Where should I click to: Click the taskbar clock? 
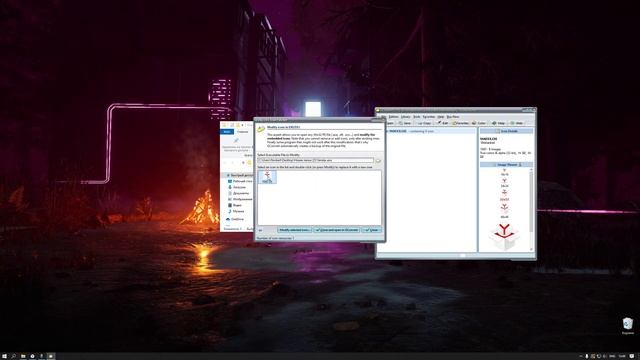(x=622, y=356)
